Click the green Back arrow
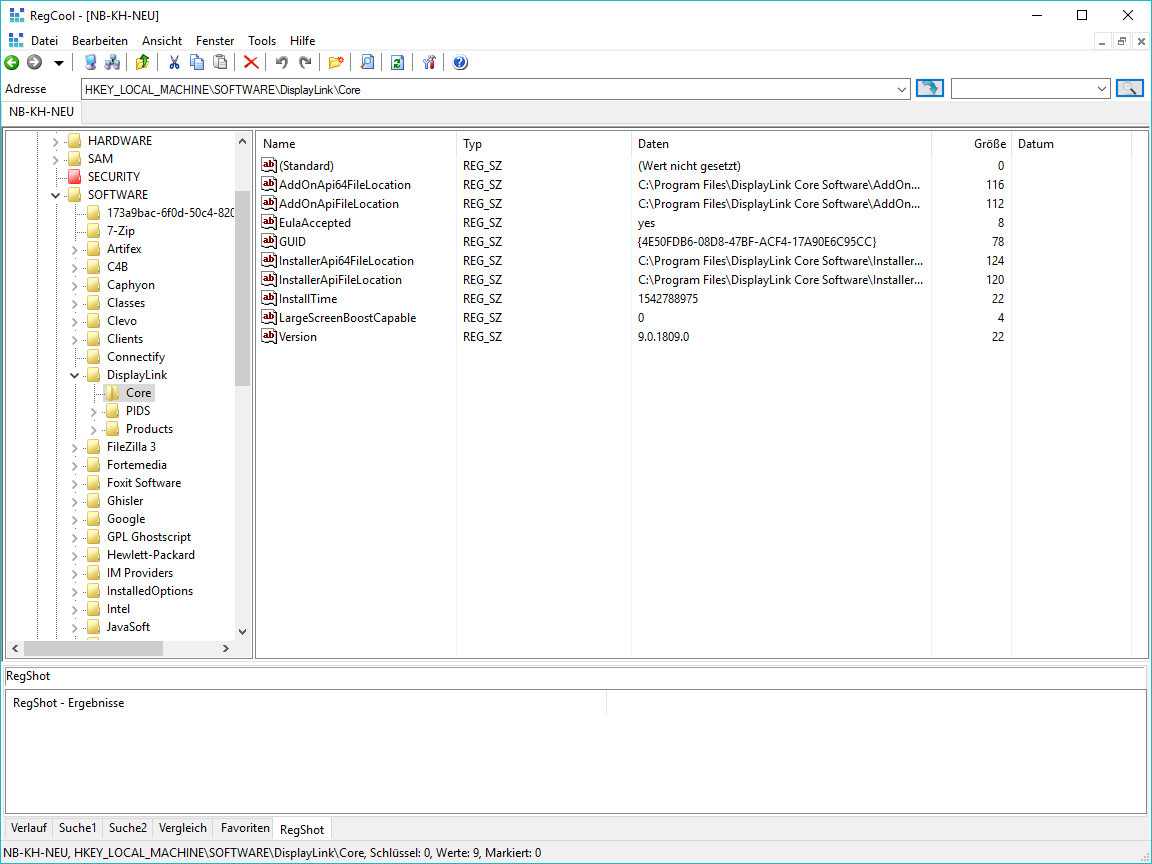This screenshot has height=864, width=1152. coord(12,62)
